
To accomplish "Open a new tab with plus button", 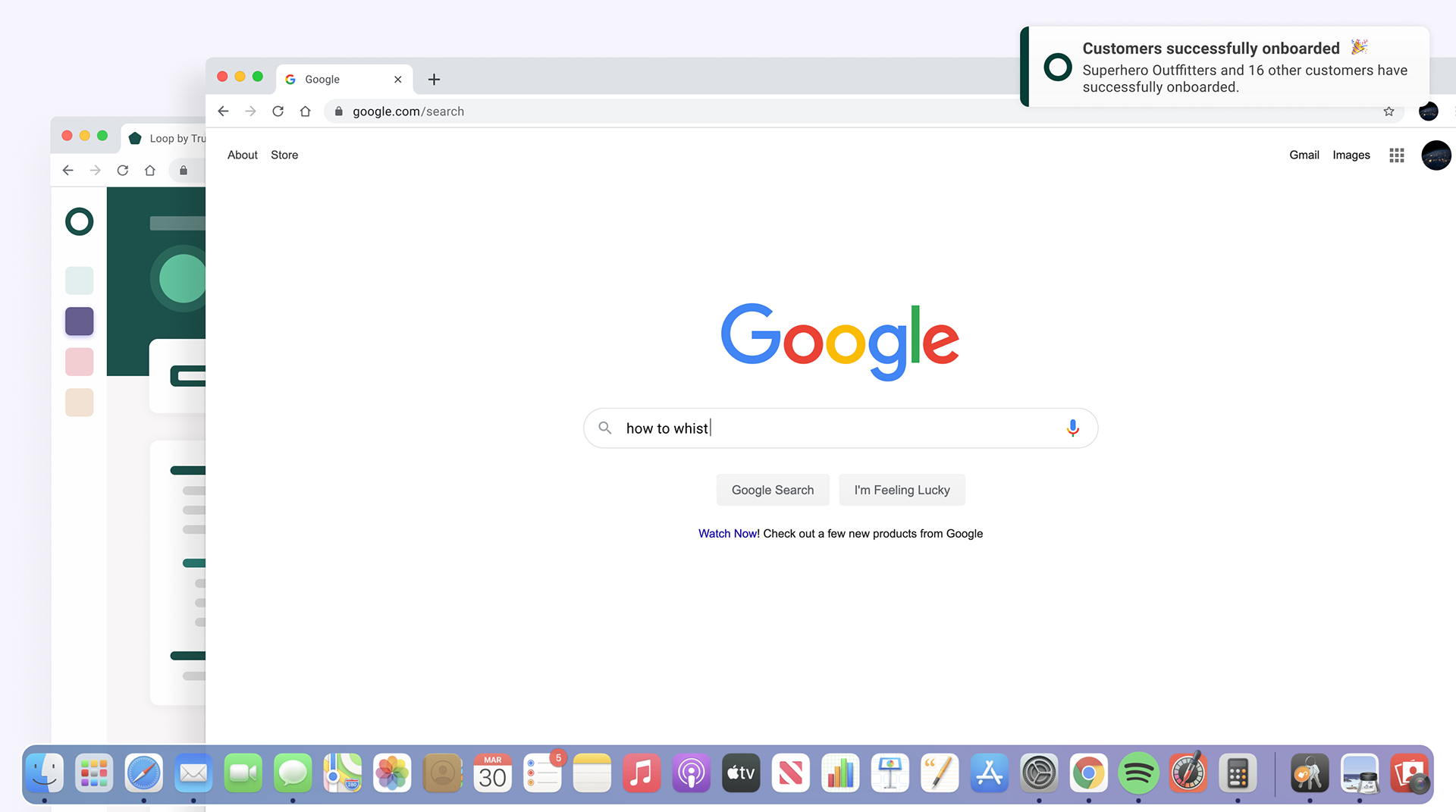I will 434,80.
